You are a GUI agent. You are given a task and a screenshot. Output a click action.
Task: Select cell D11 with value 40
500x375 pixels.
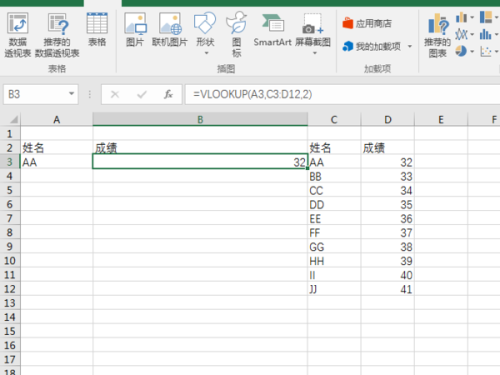(x=388, y=275)
